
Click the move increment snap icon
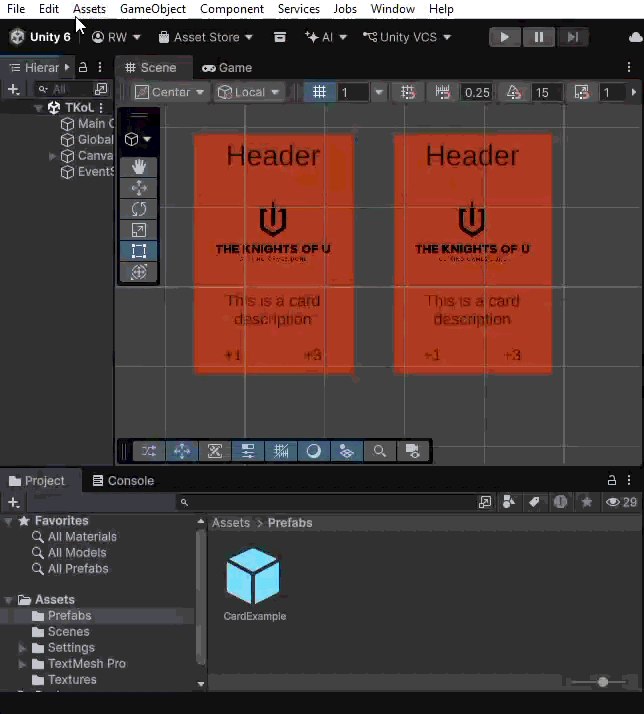click(x=442, y=92)
